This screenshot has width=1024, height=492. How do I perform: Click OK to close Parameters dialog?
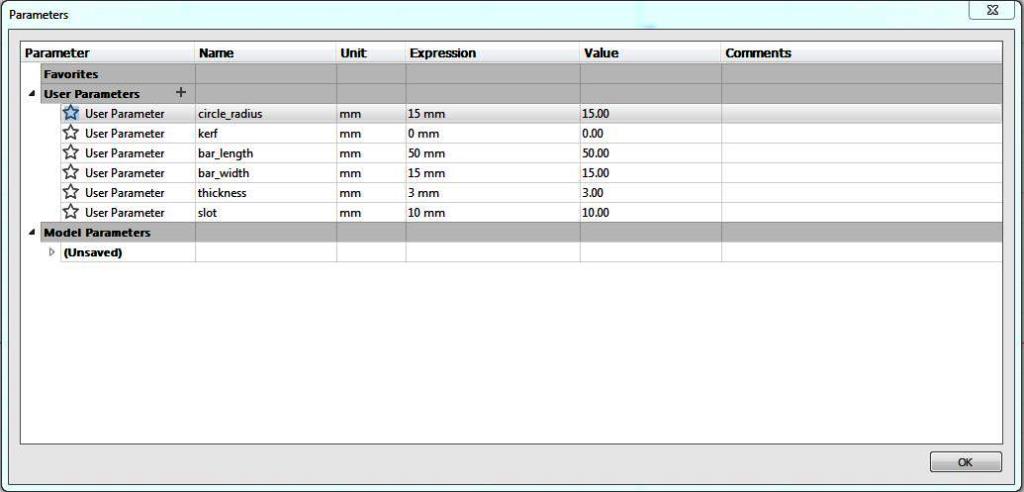pos(965,462)
